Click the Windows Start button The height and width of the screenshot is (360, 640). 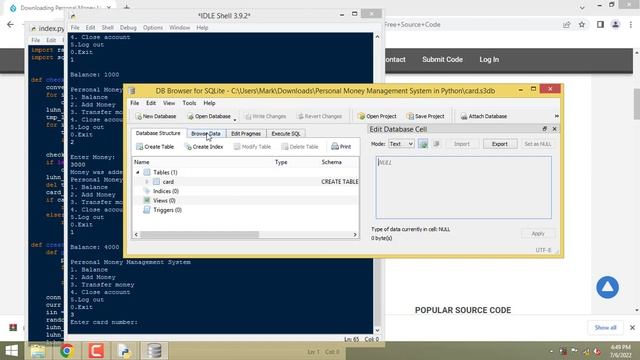point(12,351)
